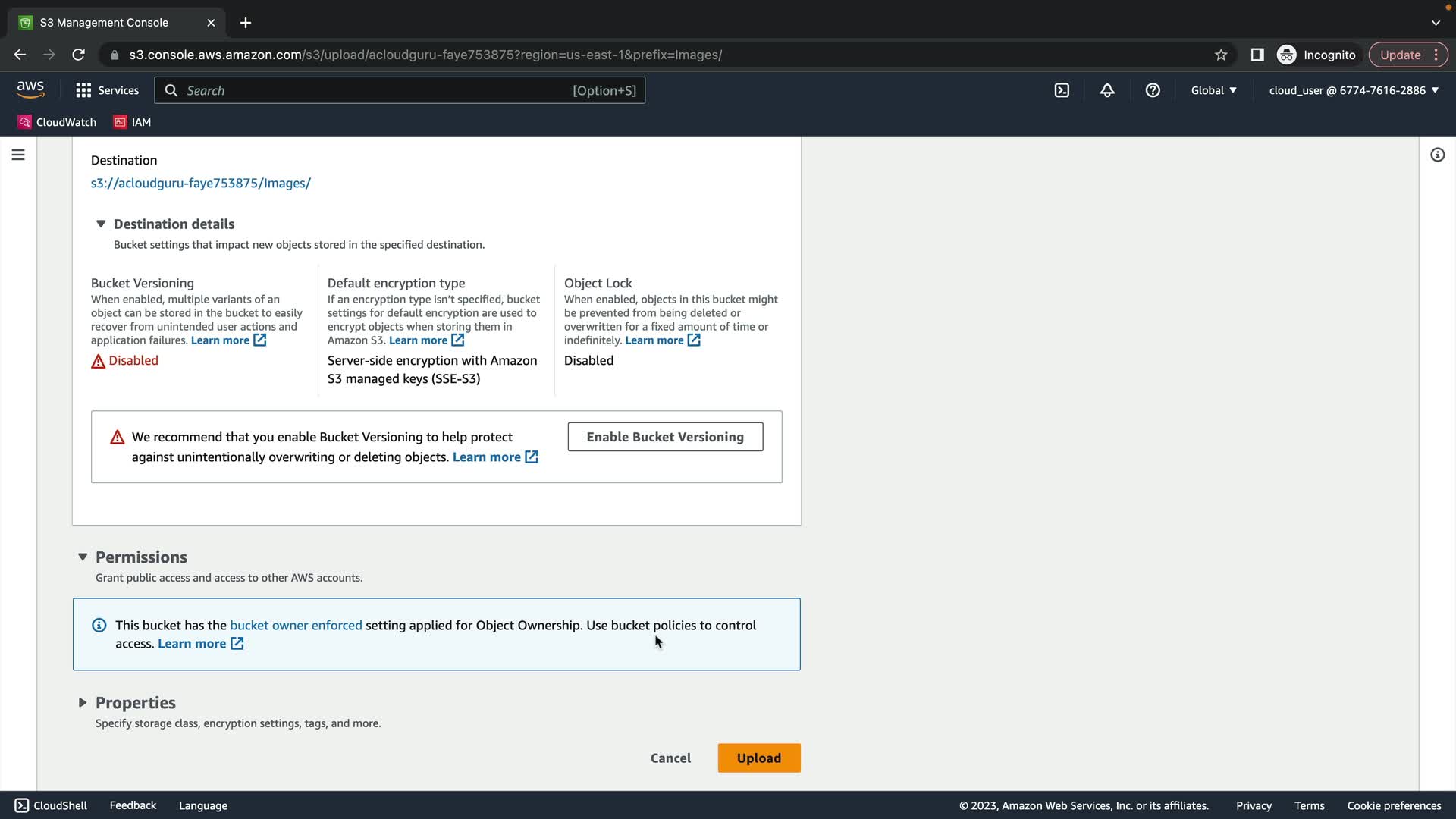This screenshot has height=819, width=1456.
Task: Open the notifications bell
Action: click(x=1107, y=90)
